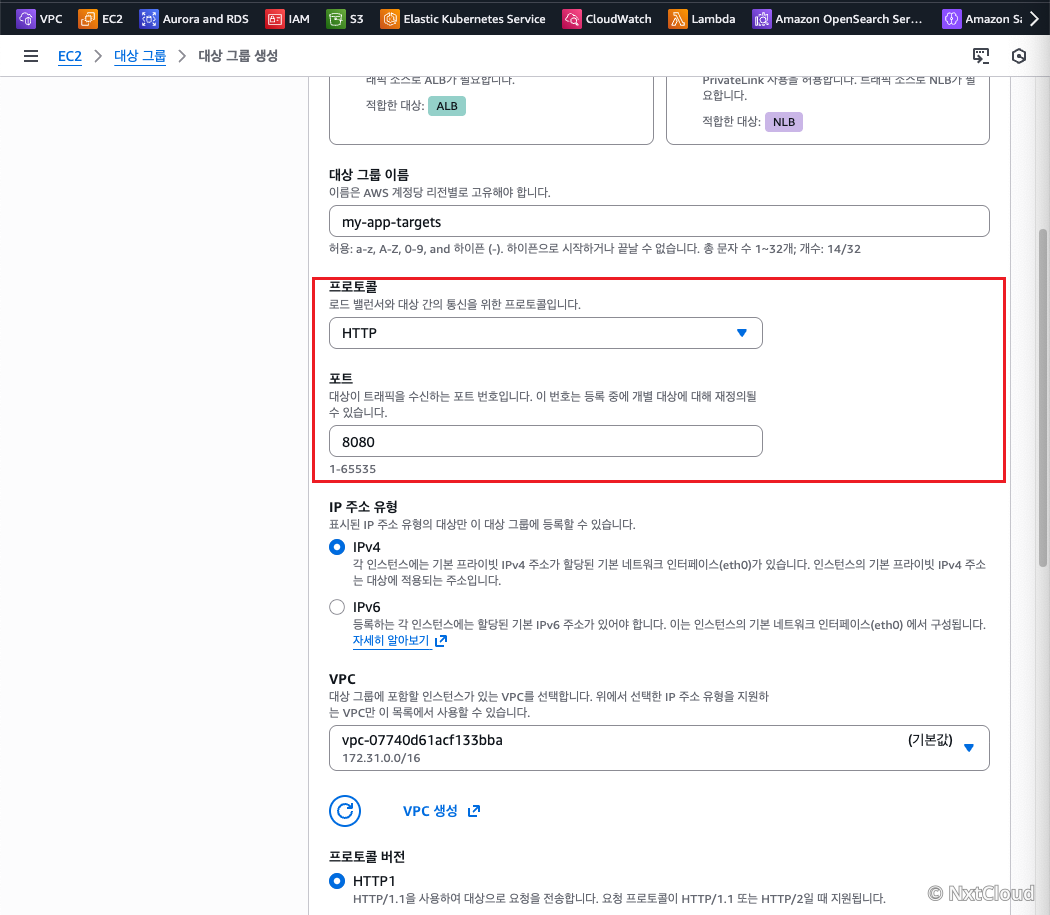Show more favorites with right chevron

(1035, 19)
